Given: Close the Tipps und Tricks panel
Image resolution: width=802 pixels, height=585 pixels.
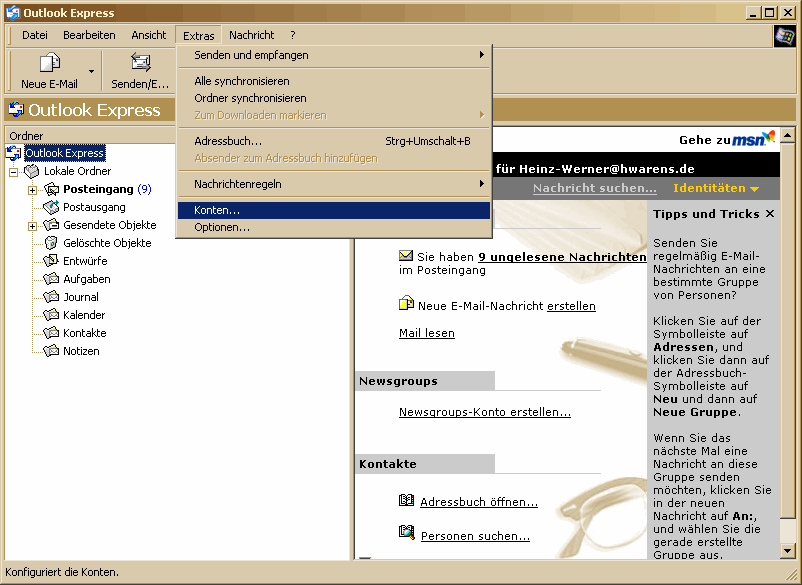Looking at the screenshot, I should (x=770, y=214).
